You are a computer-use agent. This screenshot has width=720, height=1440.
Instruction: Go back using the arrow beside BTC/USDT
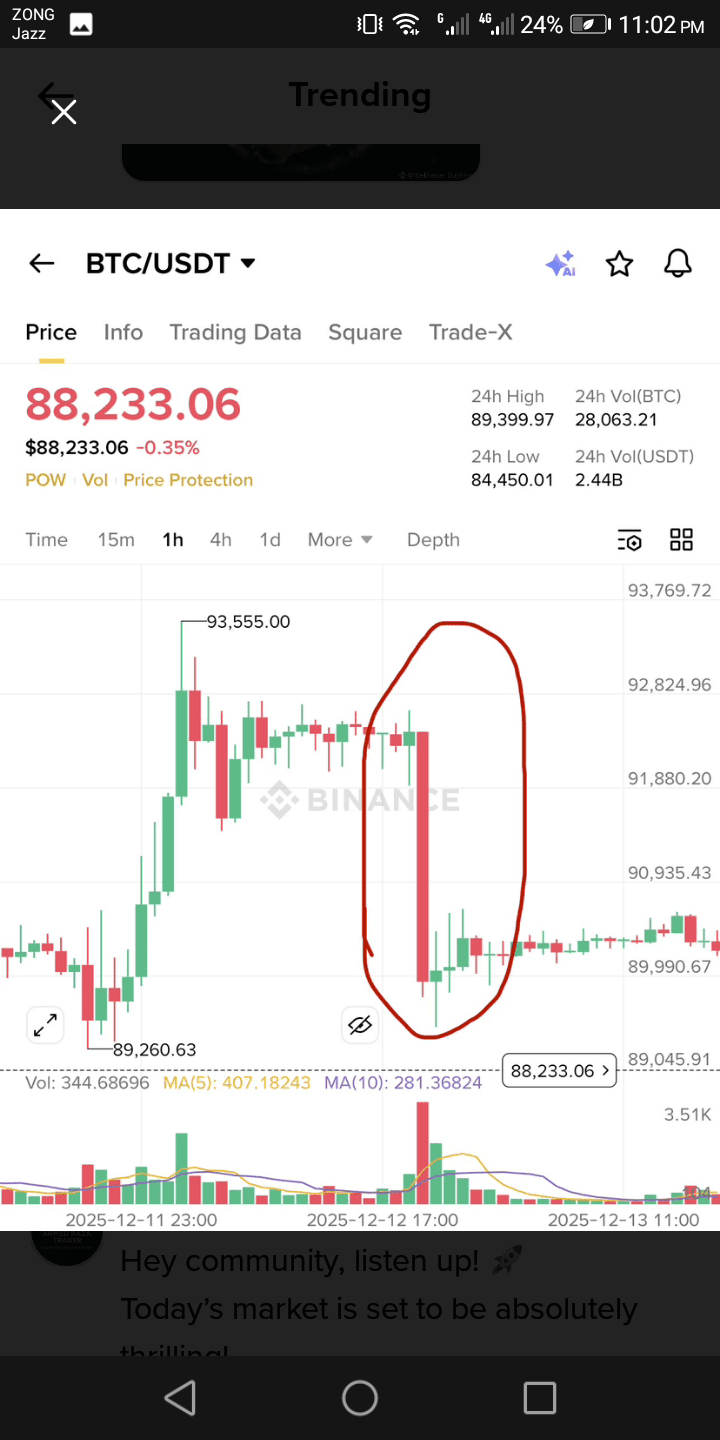(x=41, y=263)
